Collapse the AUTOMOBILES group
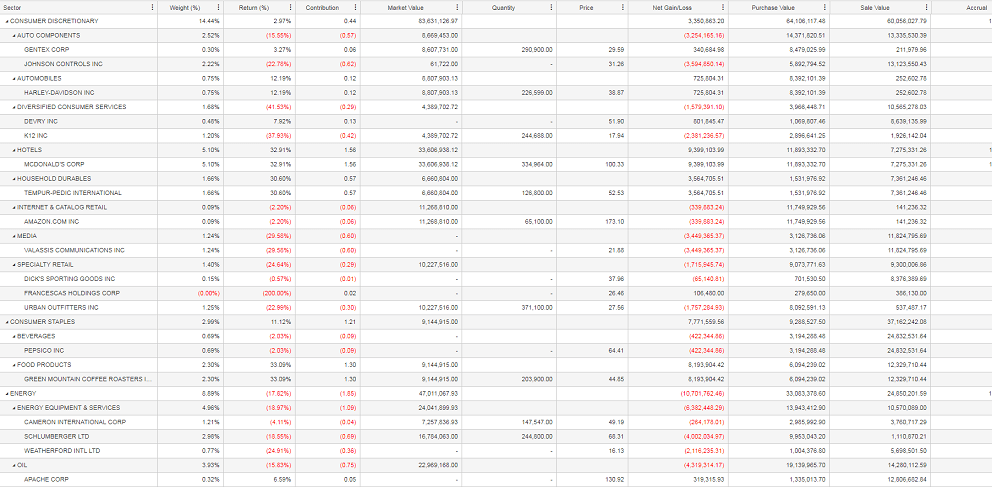 click(14, 79)
